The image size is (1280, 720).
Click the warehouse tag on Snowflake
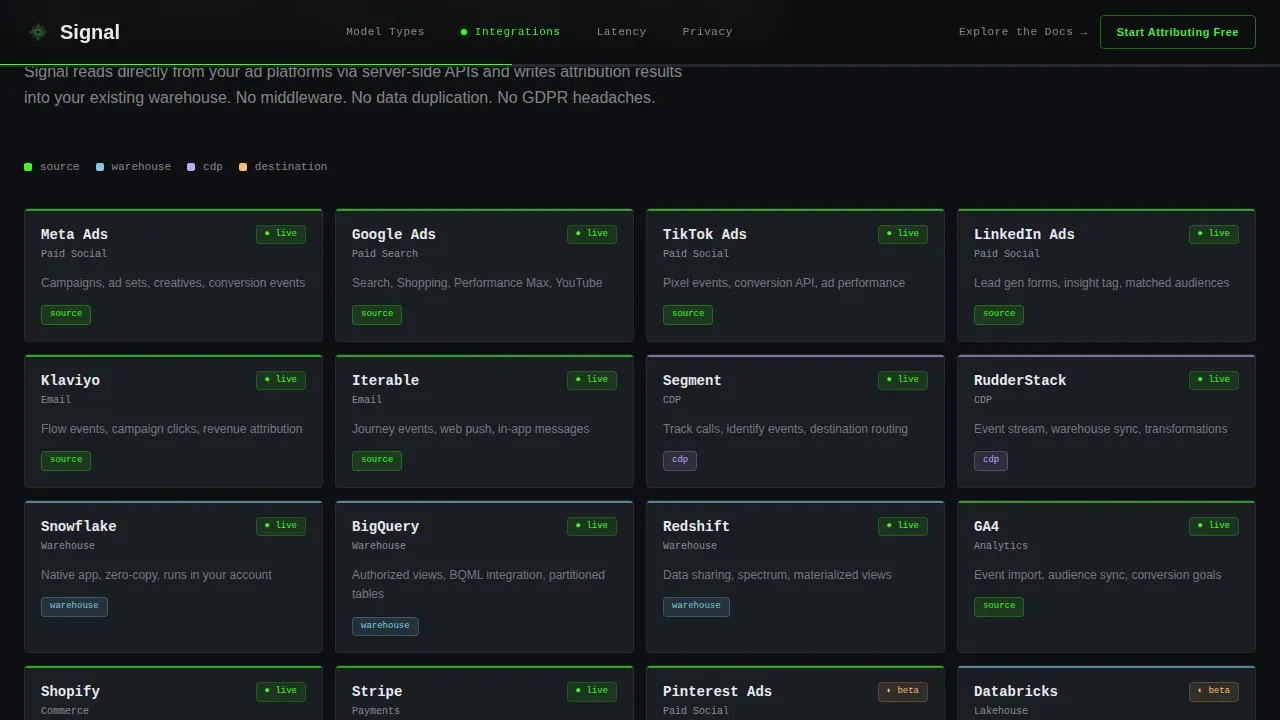[x=74, y=606]
